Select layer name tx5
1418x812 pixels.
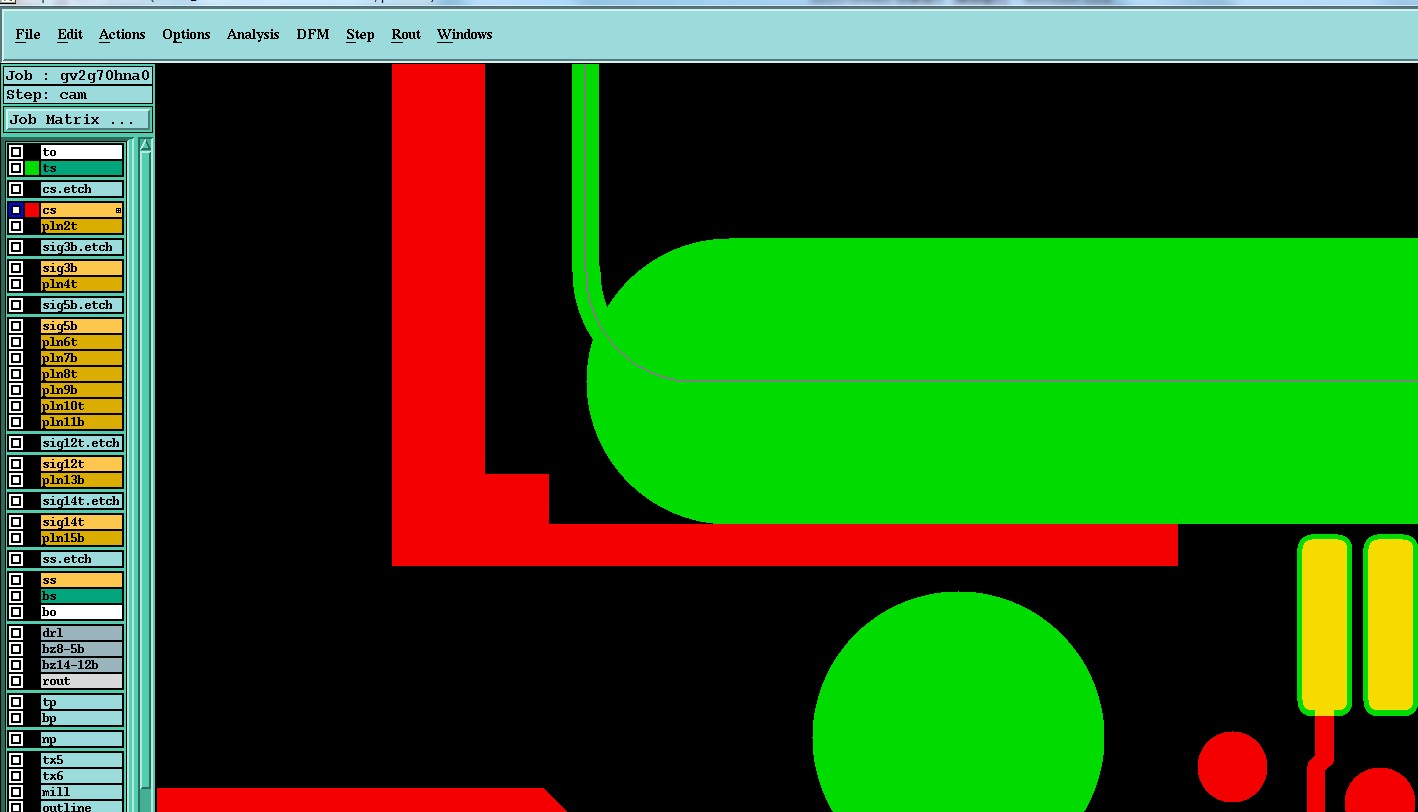(82, 760)
